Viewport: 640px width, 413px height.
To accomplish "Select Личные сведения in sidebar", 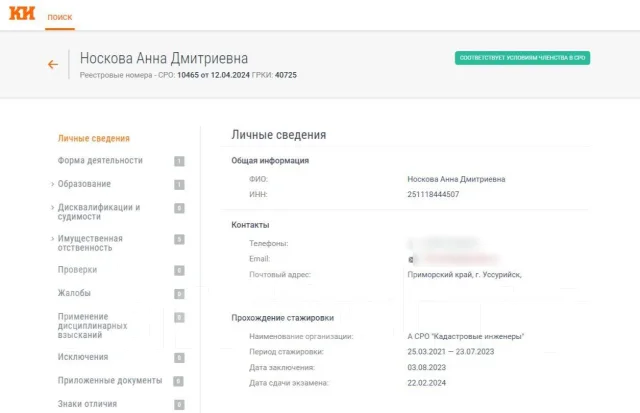I will [x=93, y=138].
